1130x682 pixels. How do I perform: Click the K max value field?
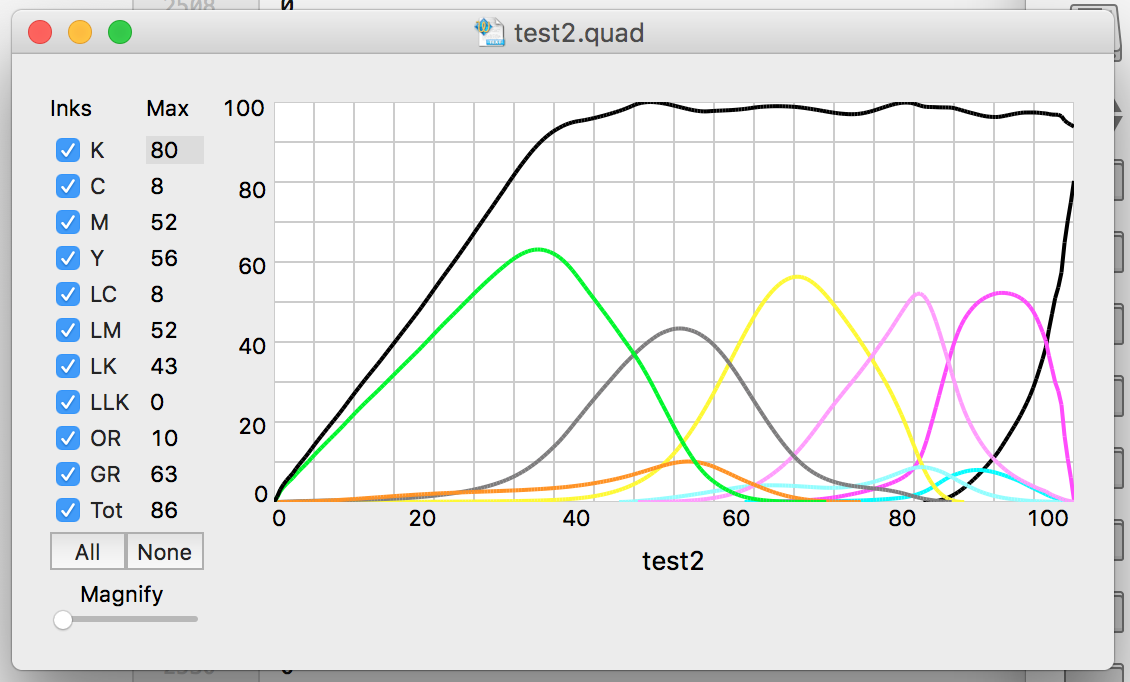tap(174, 150)
